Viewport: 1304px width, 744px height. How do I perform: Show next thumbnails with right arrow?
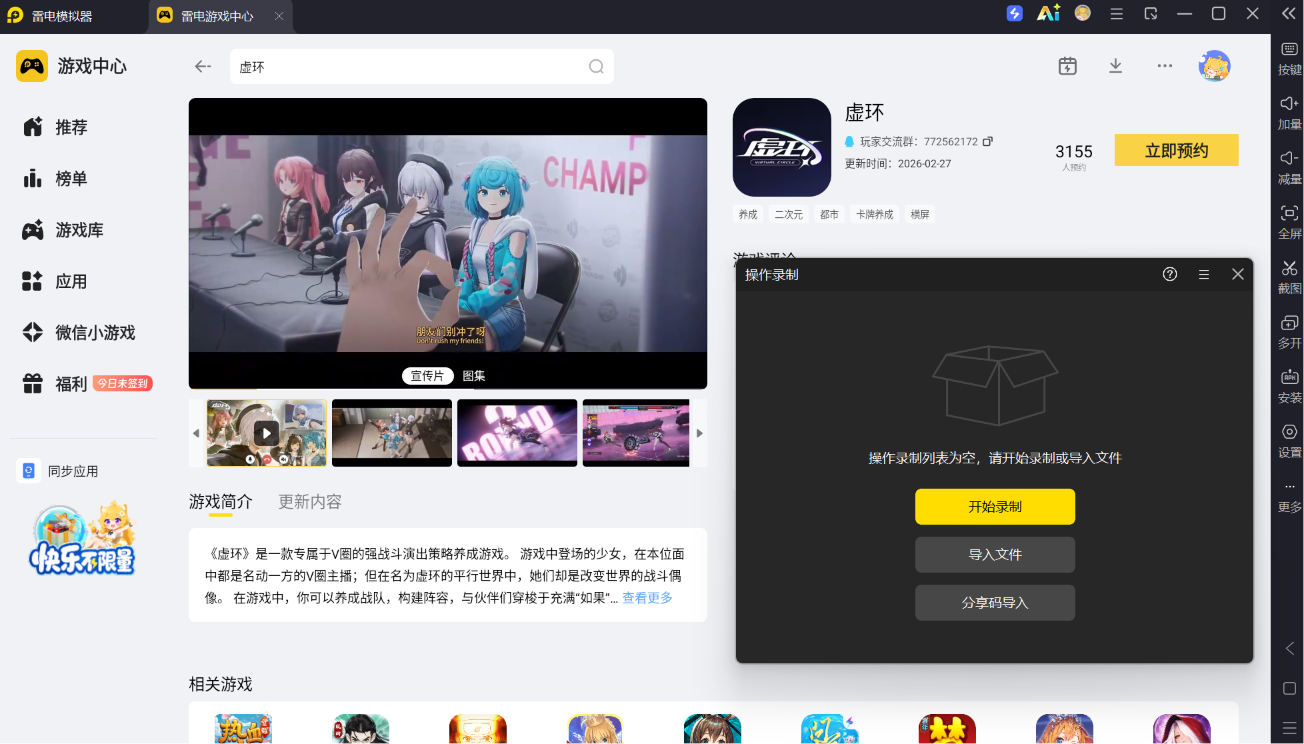coord(700,433)
